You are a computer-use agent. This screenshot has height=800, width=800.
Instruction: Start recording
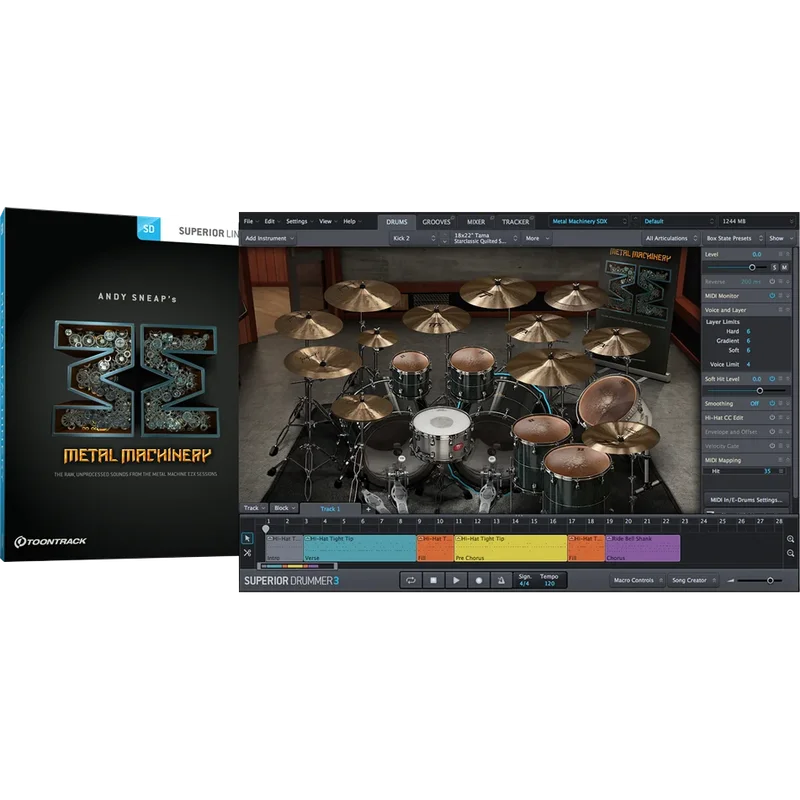pyautogui.click(x=479, y=581)
